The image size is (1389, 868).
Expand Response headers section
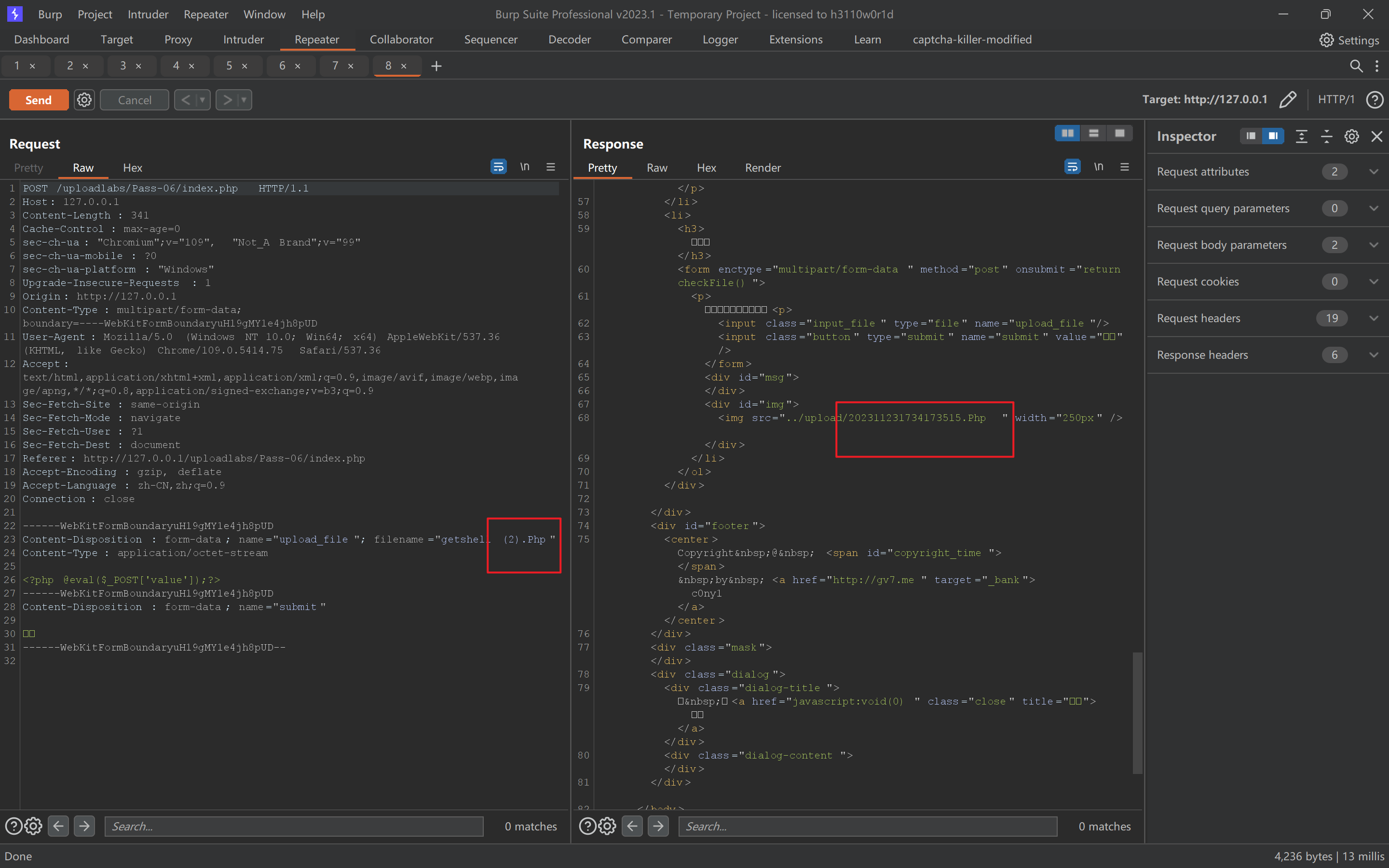point(1373,355)
